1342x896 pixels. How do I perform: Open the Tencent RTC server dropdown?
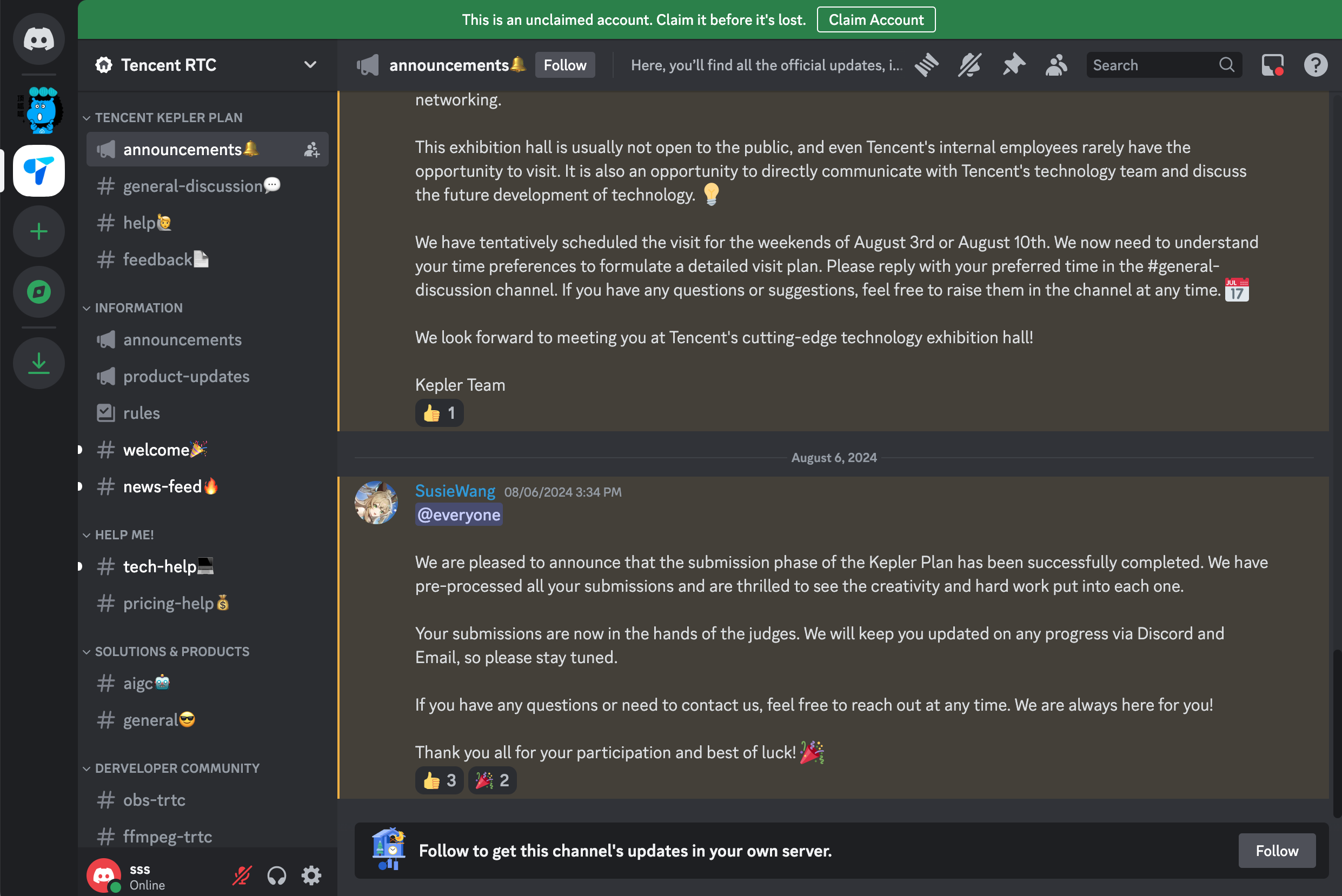tap(310, 65)
